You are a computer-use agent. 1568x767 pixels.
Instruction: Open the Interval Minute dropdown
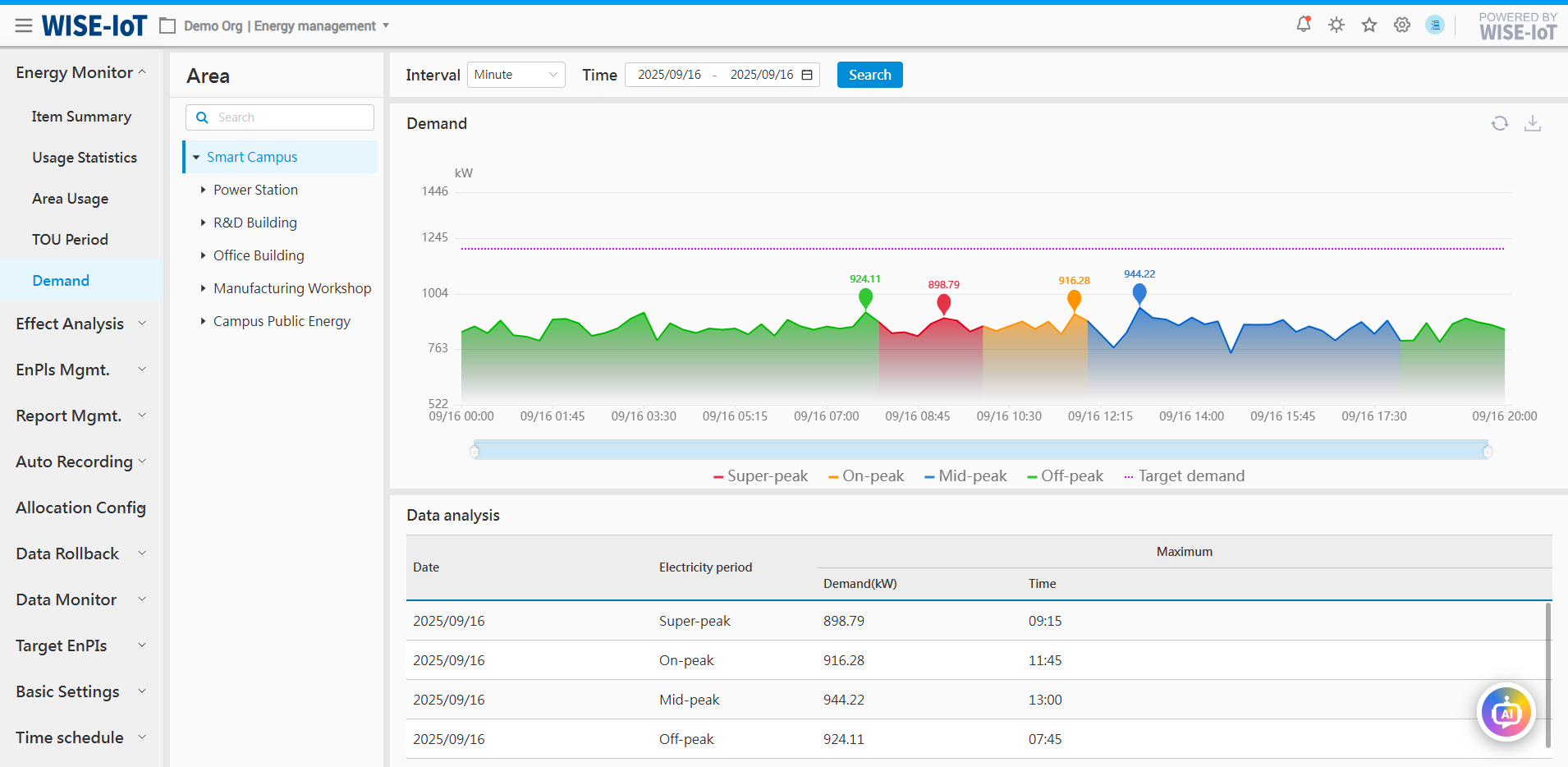pyautogui.click(x=516, y=75)
